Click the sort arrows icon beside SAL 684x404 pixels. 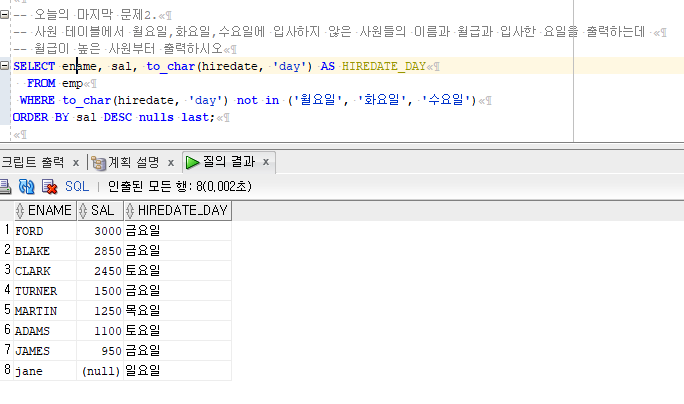pyautogui.click(x=83, y=211)
